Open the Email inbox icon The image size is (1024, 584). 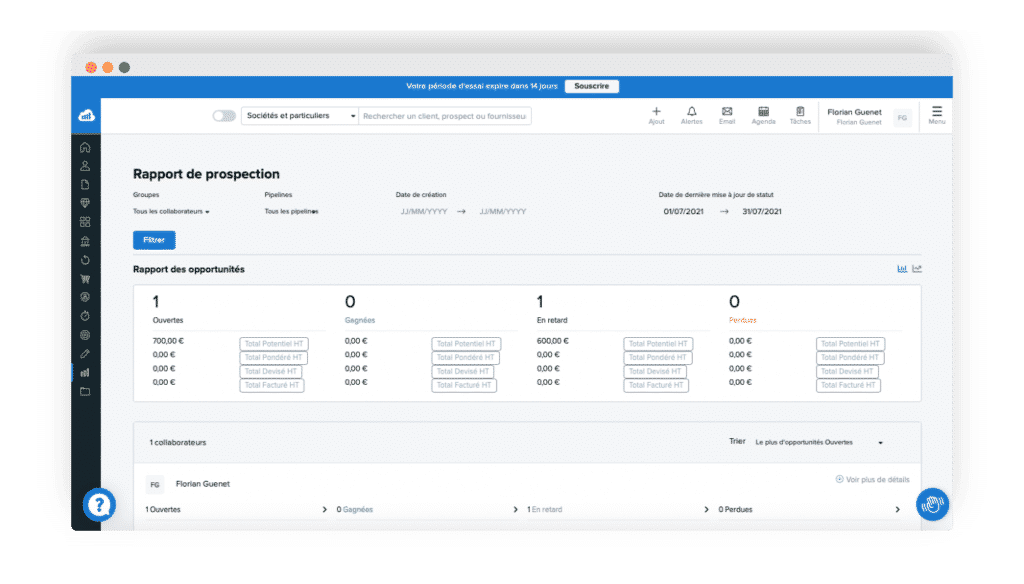pyautogui.click(x=727, y=113)
